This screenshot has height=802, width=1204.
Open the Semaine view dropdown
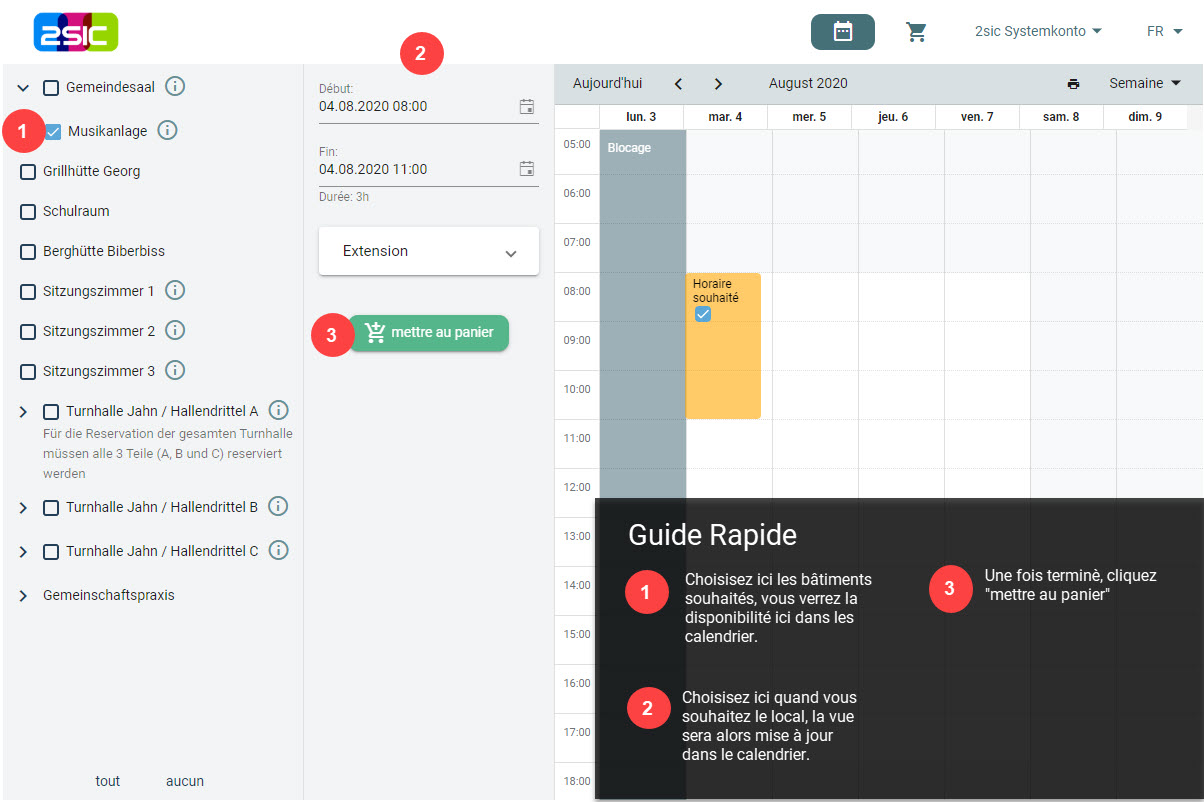point(1144,84)
